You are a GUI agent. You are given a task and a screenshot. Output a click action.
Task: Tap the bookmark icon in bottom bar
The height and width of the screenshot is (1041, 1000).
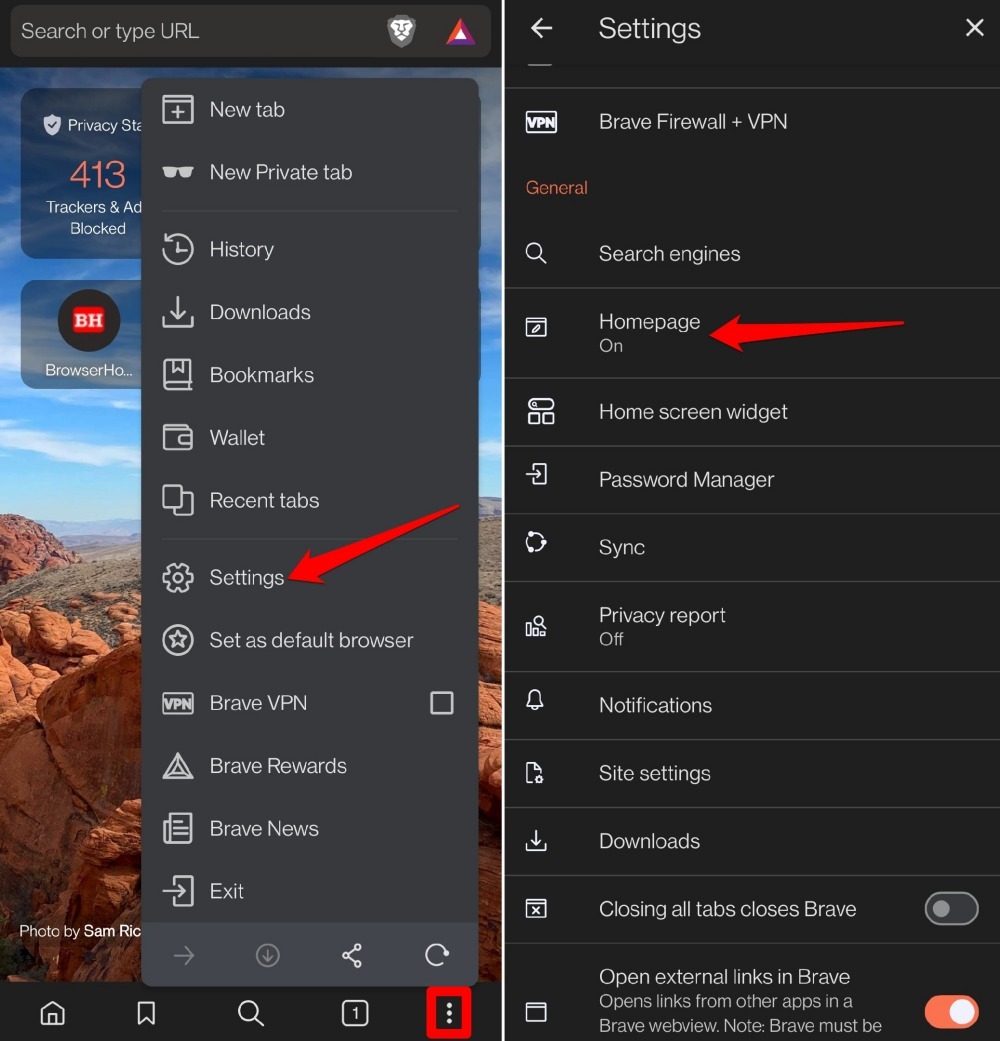(146, 1013)
